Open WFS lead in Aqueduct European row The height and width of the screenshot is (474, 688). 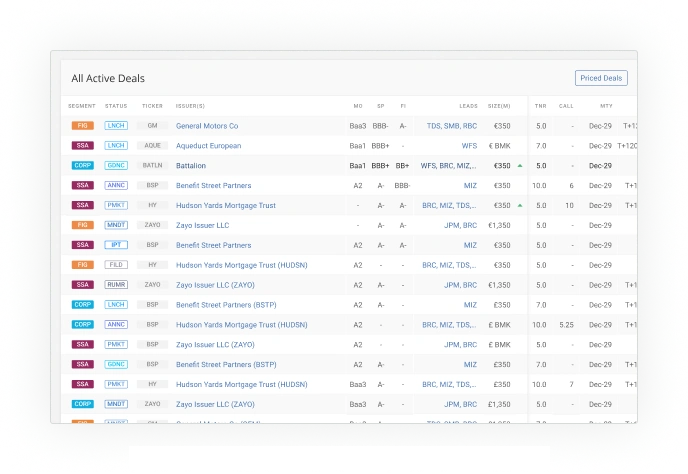(469, 146)
